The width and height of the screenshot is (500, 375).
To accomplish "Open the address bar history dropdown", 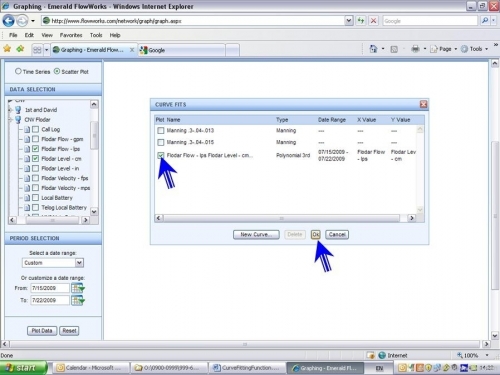I will click(348, 21).
